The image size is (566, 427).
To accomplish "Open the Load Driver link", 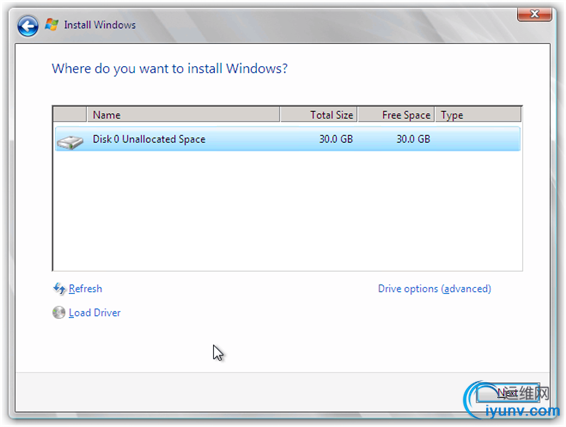I will point(95,313).
